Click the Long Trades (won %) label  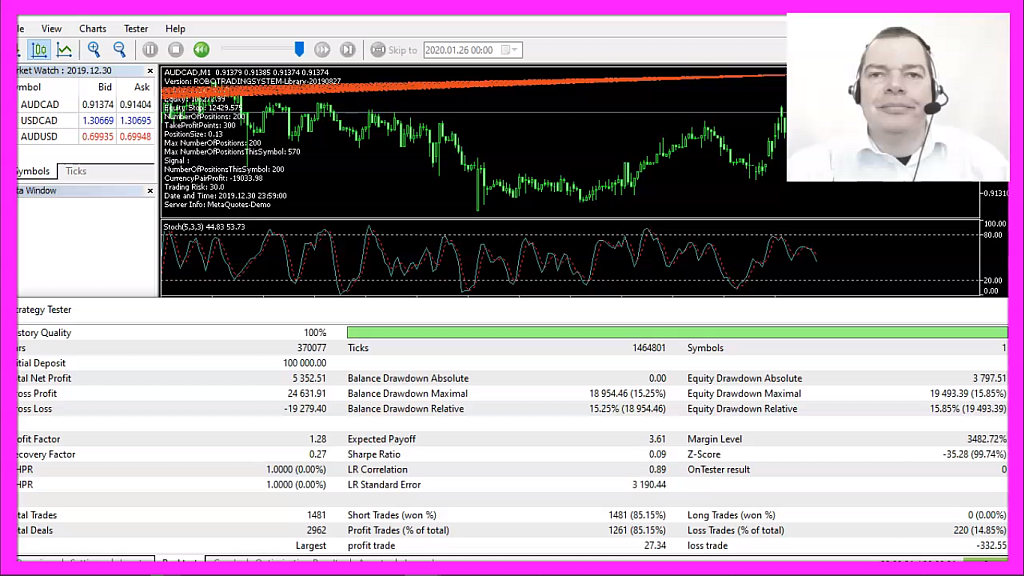point(731,515)
